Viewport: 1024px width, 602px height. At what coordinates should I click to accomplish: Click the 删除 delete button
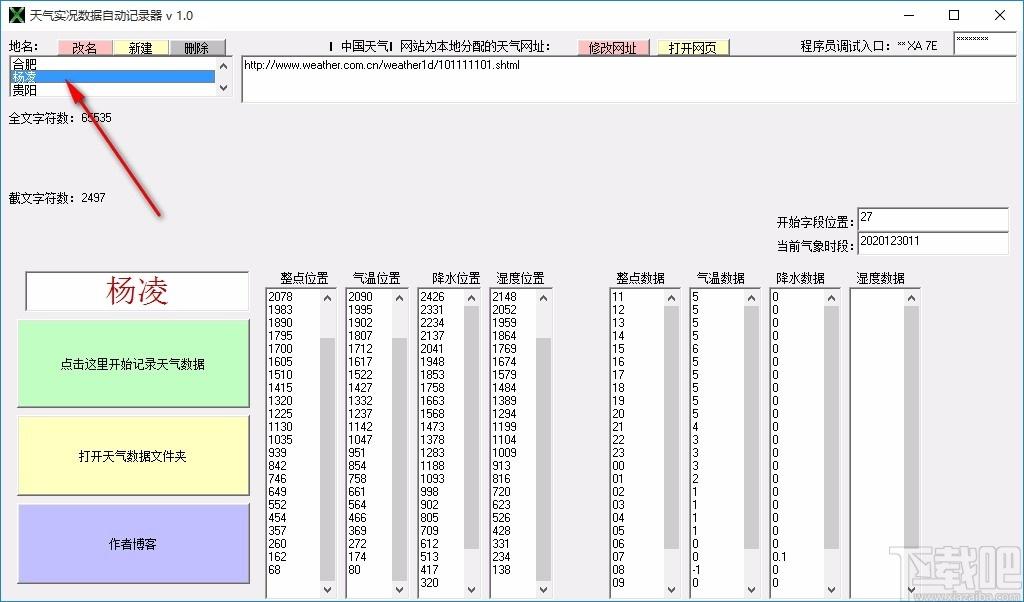tap(197, 48)
